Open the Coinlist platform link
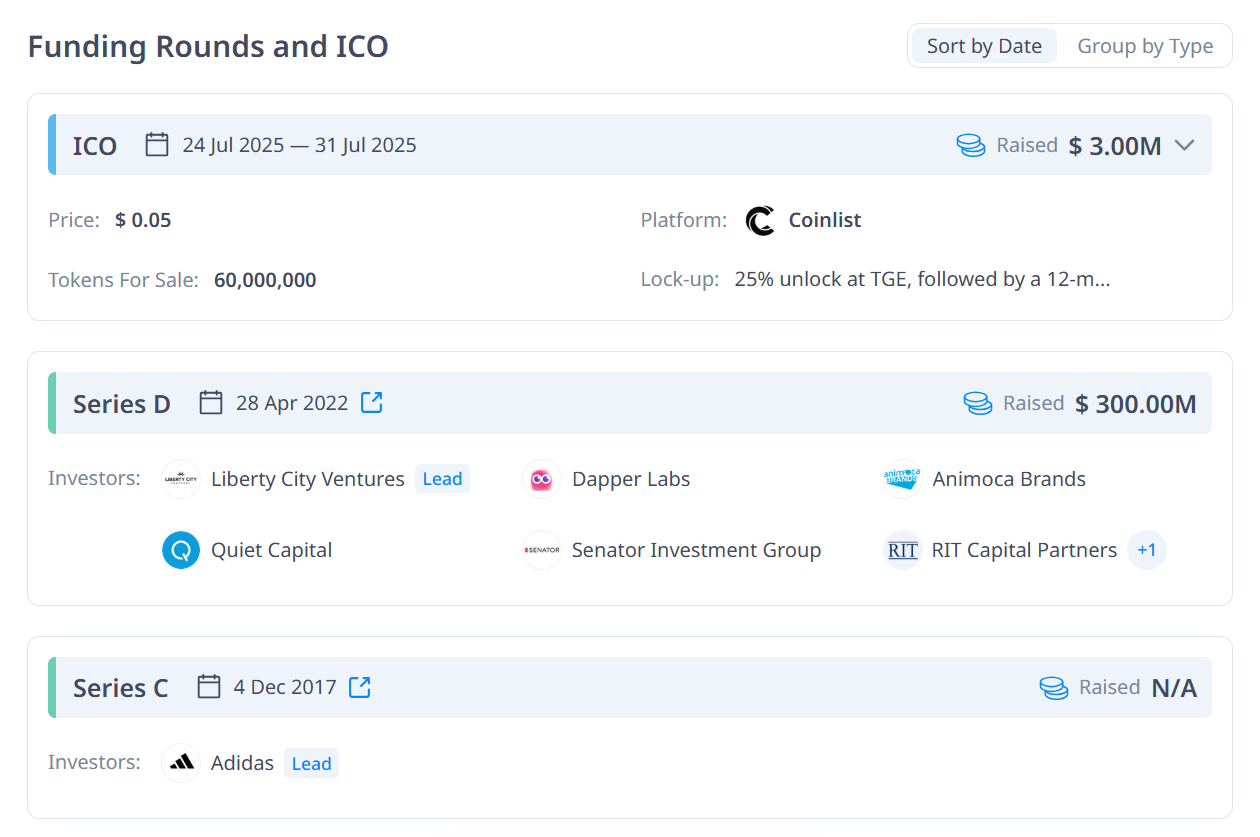The image size is (1260, 837). [x=825, y=220]
